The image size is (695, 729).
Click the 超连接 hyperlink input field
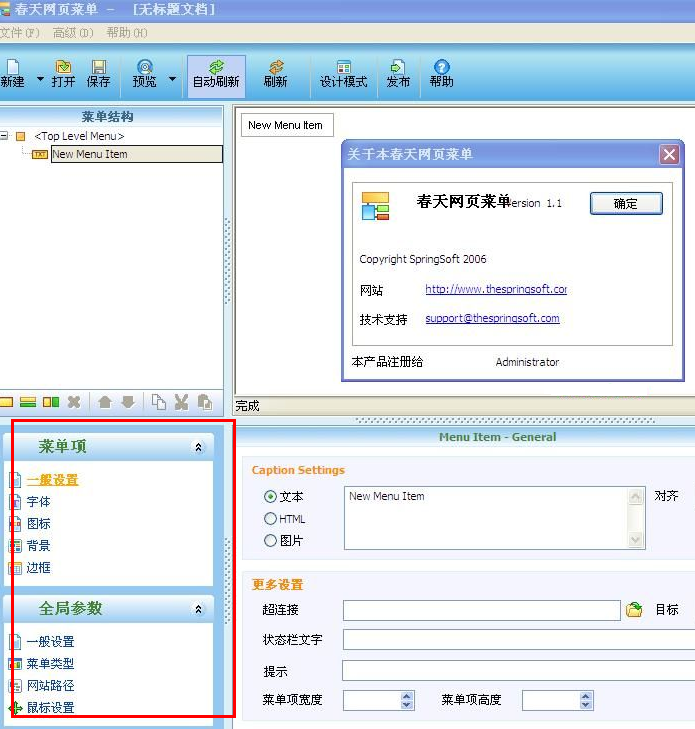(x=482, y=610)
